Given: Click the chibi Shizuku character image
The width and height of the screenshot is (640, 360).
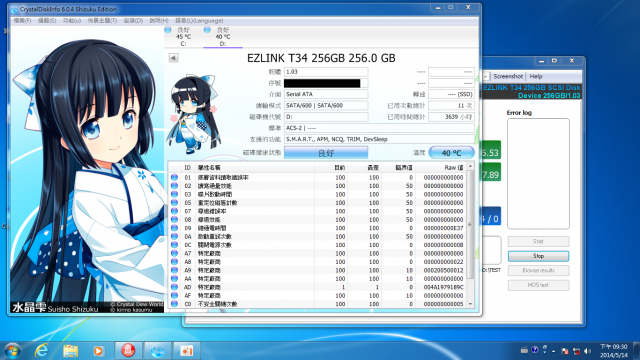Looking at the screenshot, I should tap(193, 114).
